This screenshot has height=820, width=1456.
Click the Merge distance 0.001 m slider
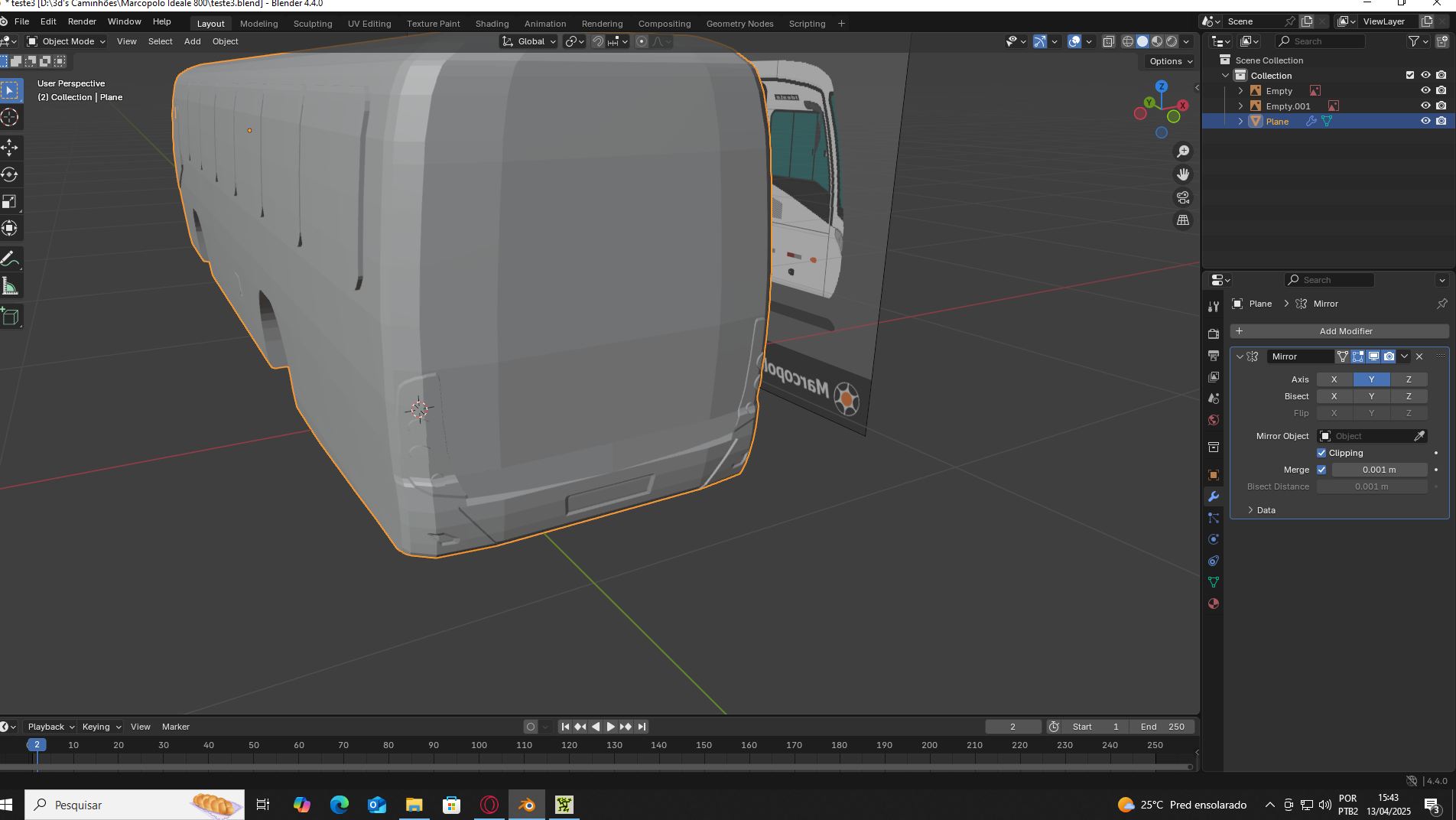pos(1379,470)
